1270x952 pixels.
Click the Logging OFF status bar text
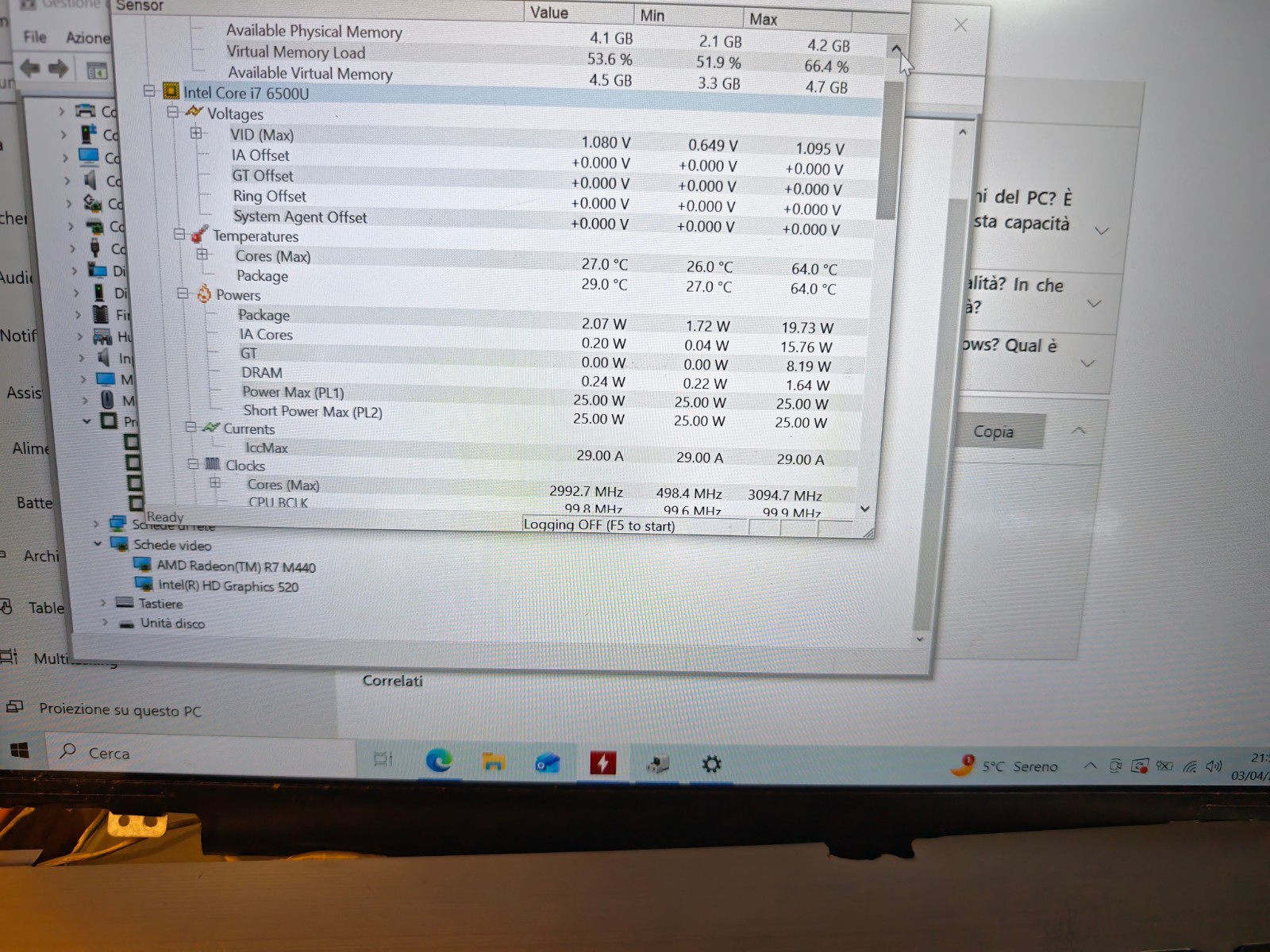(x=598, y=525)
